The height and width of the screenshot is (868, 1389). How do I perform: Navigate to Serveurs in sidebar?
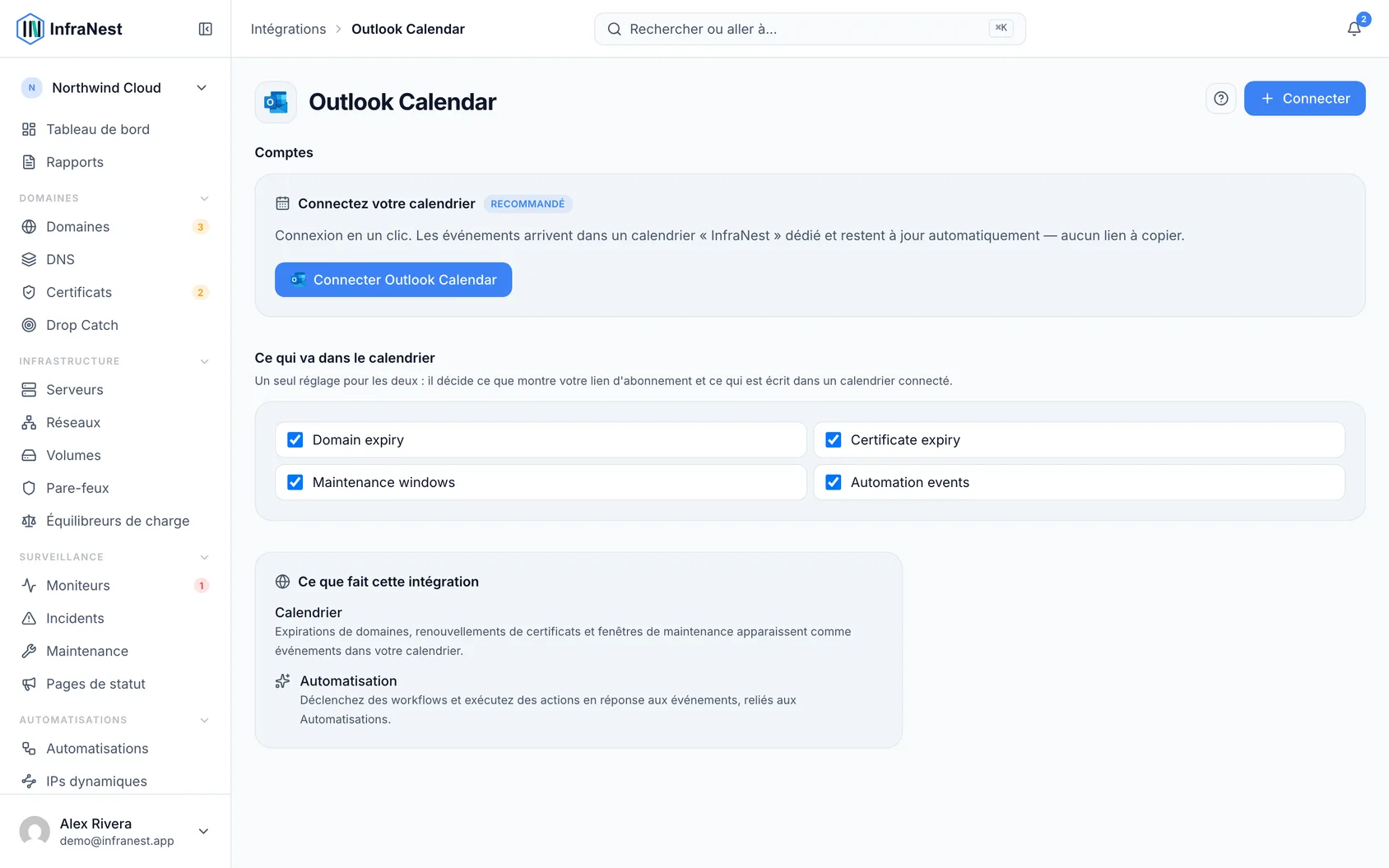[115, 389]
